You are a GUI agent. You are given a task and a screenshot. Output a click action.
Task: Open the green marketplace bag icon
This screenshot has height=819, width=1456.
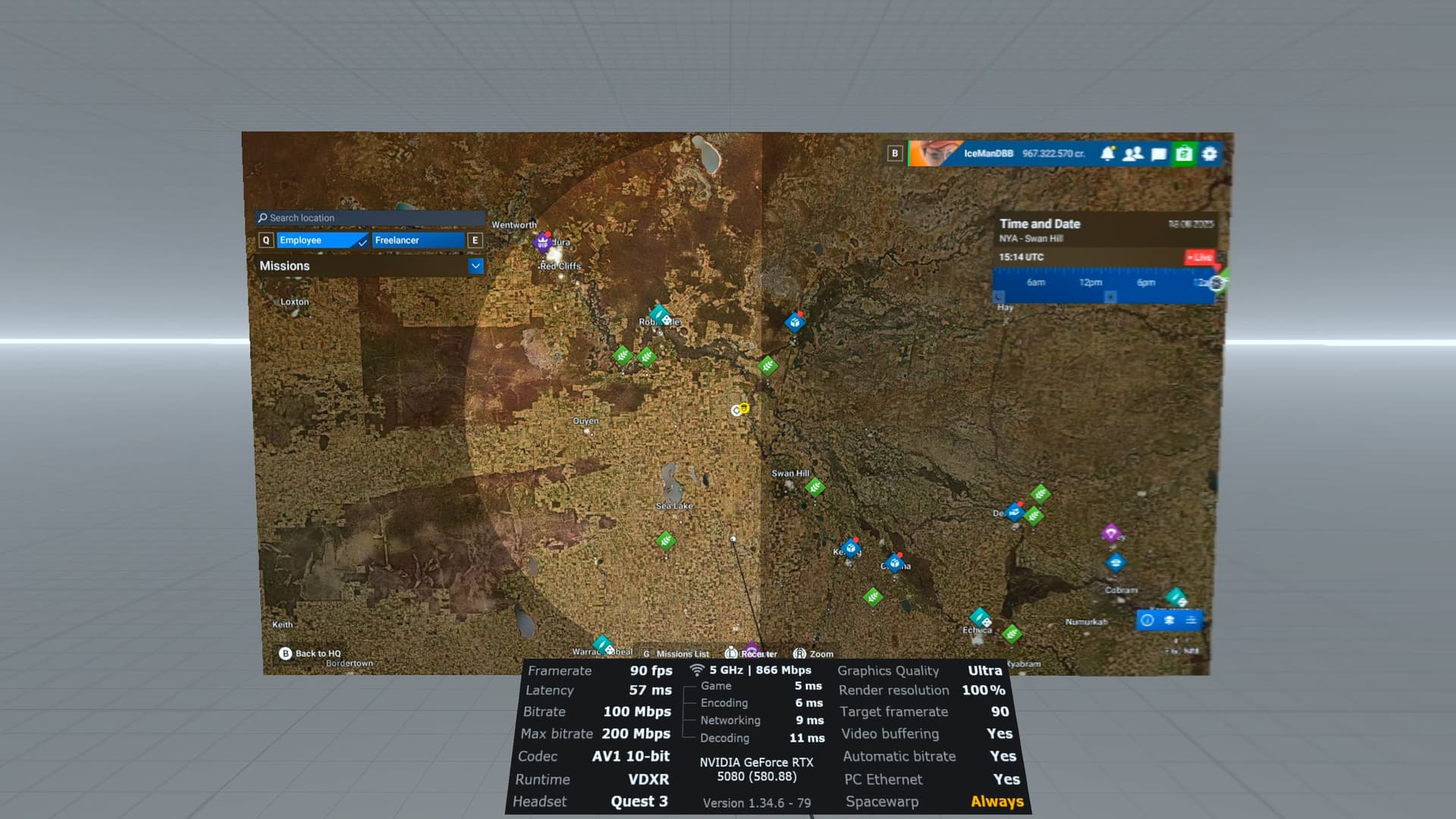tap(1184, 154)
